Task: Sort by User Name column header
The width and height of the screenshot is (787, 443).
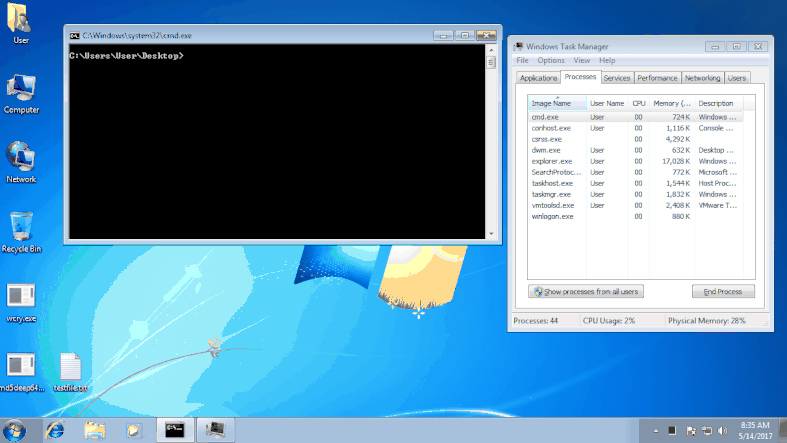Action: point(607,103)
